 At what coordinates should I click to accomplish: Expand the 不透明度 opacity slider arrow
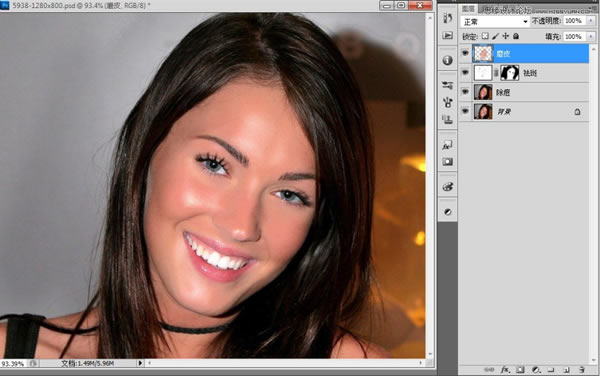591,21
